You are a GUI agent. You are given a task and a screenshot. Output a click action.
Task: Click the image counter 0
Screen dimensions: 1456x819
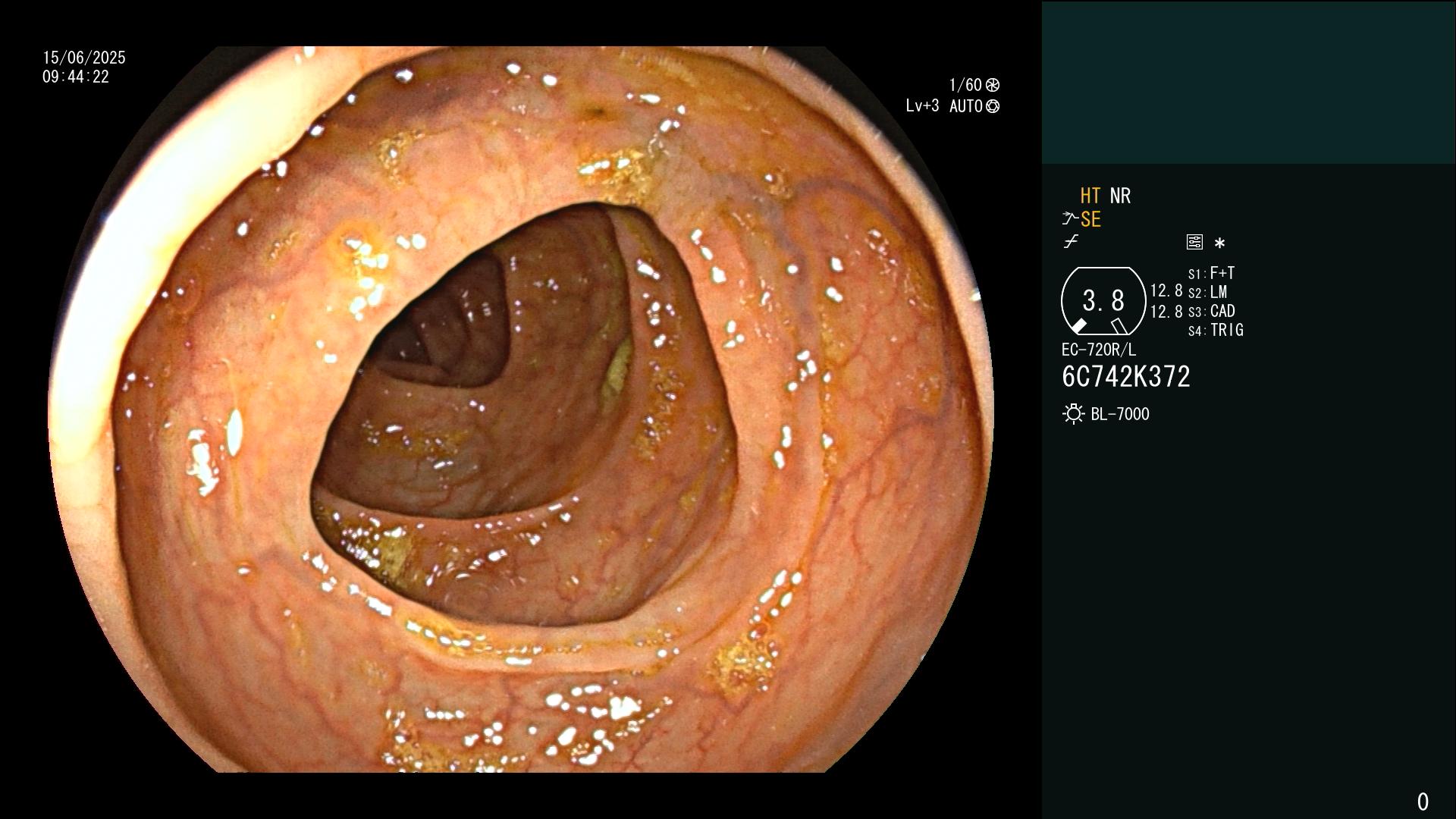tap(1423, 802)
